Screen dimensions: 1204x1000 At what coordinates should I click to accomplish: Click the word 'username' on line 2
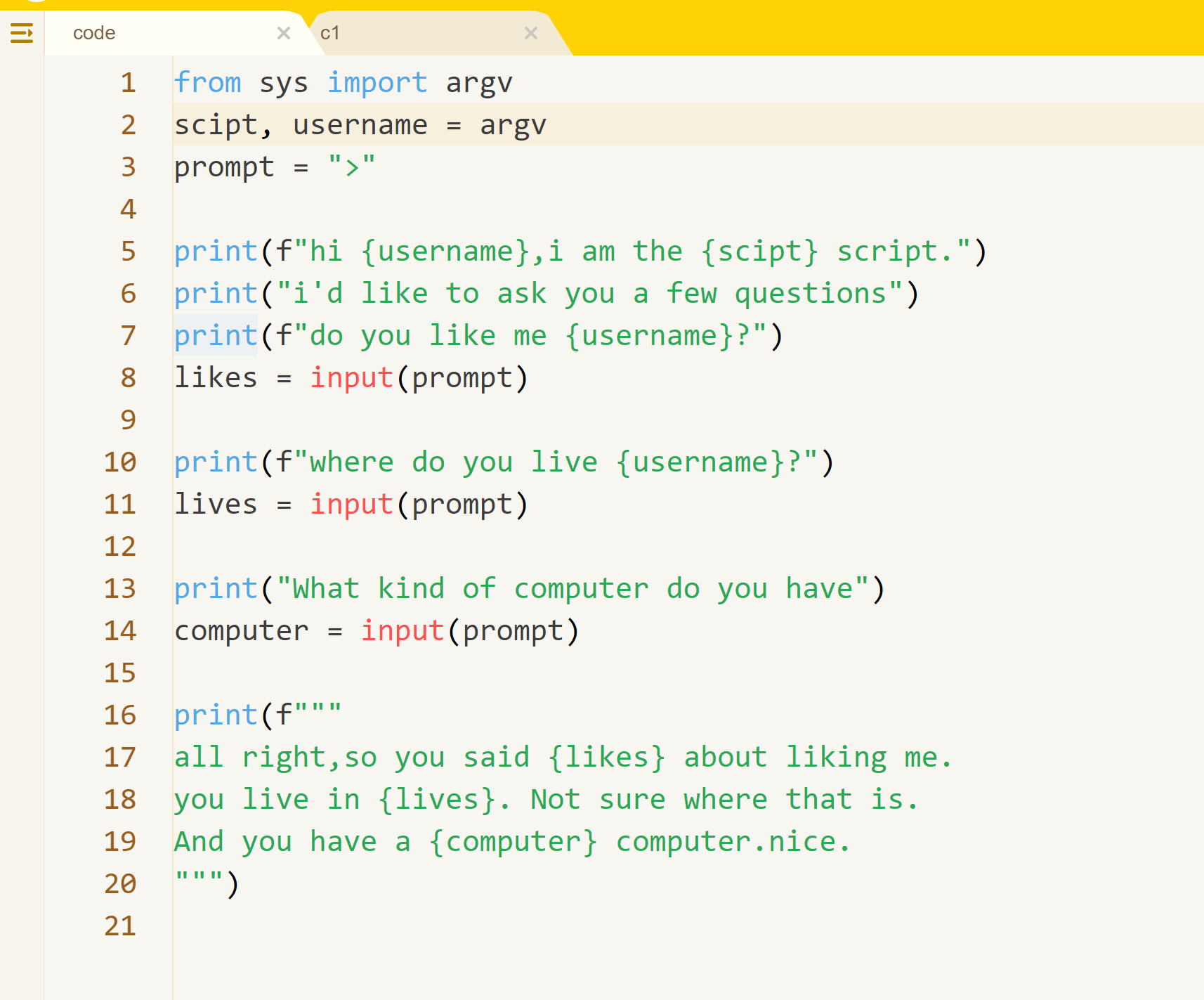(360, 125)
